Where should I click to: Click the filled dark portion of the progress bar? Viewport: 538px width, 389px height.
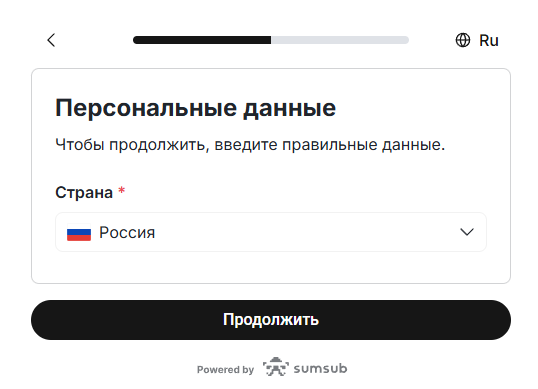(x=202, y=40)
